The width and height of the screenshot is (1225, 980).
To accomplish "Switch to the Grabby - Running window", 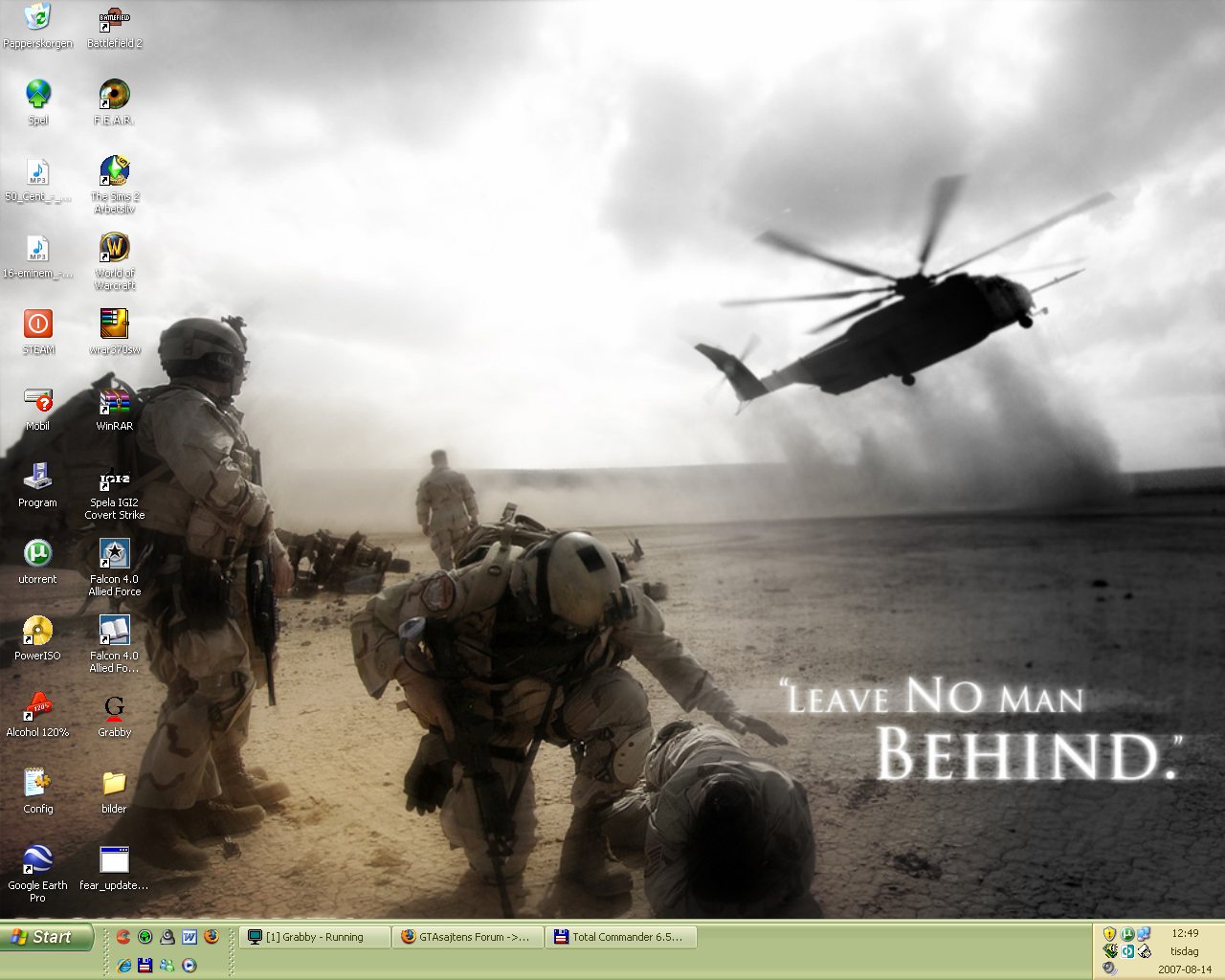I will pos(315,937).
